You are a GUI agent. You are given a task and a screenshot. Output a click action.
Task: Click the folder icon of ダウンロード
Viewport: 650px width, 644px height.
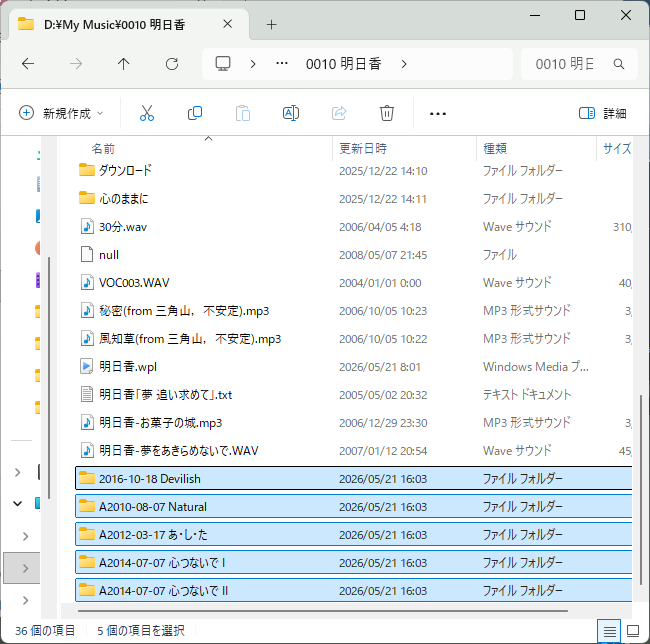[87, 170]
